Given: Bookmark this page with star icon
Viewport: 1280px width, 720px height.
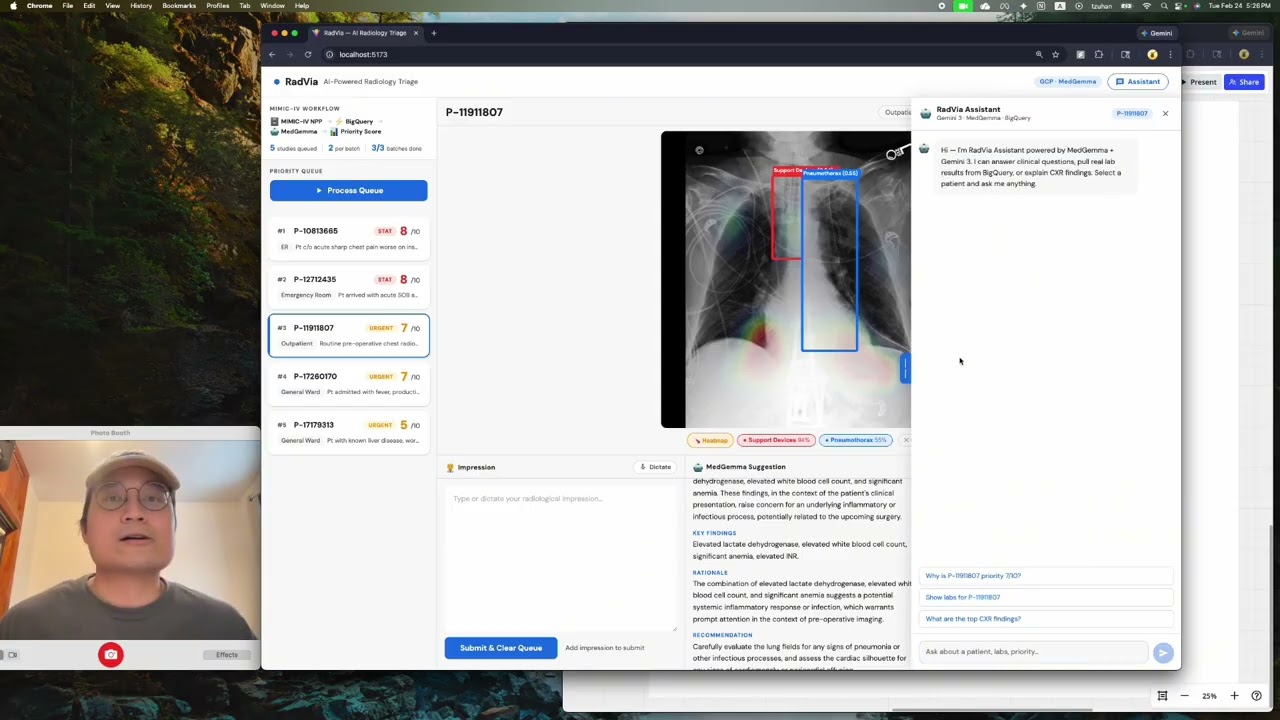Looking at the screenshot, I should [x=1055, y=54].
